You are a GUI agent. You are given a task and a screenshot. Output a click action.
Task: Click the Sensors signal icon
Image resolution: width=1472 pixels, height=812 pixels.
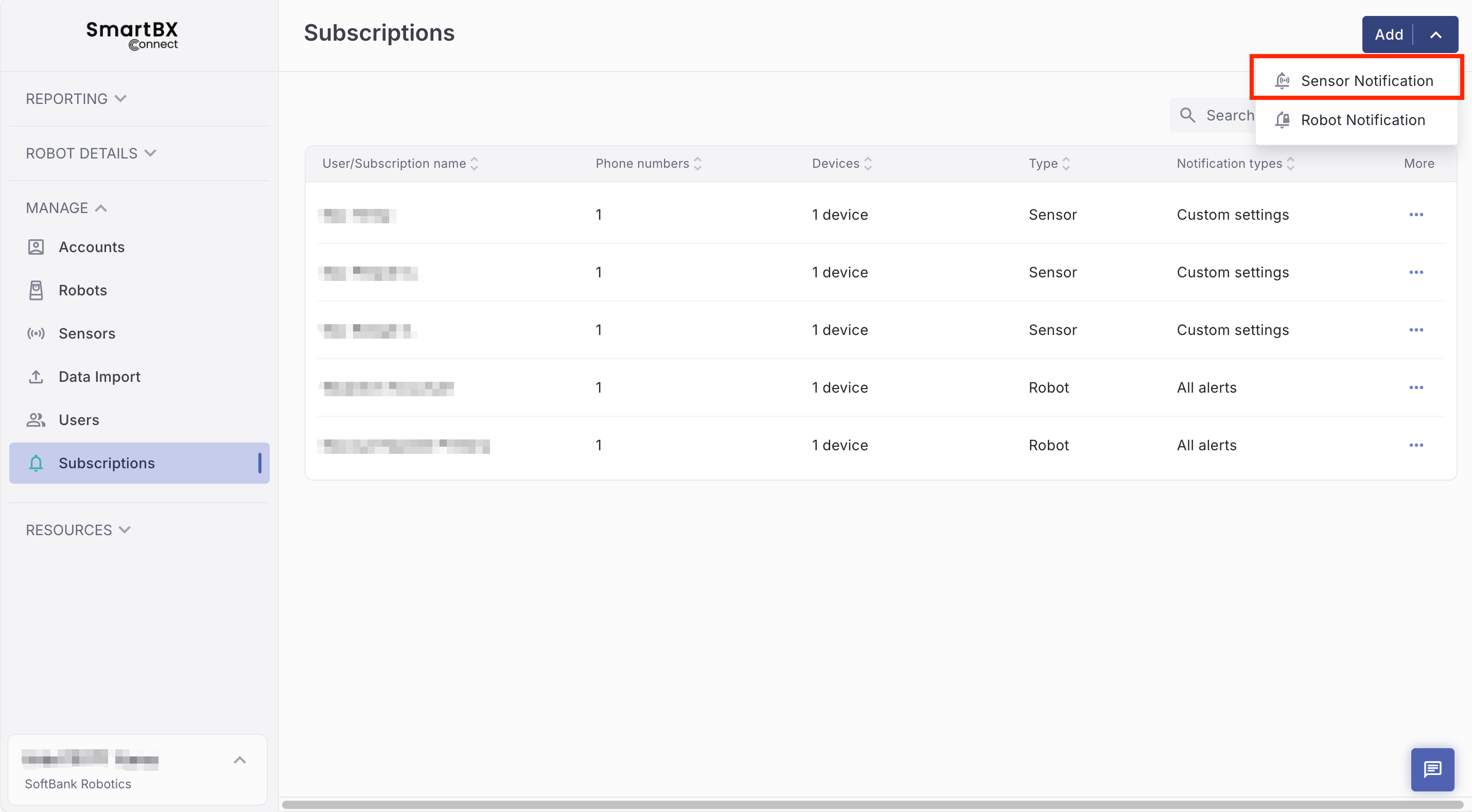pyautogui.click(x=36, y=333)
